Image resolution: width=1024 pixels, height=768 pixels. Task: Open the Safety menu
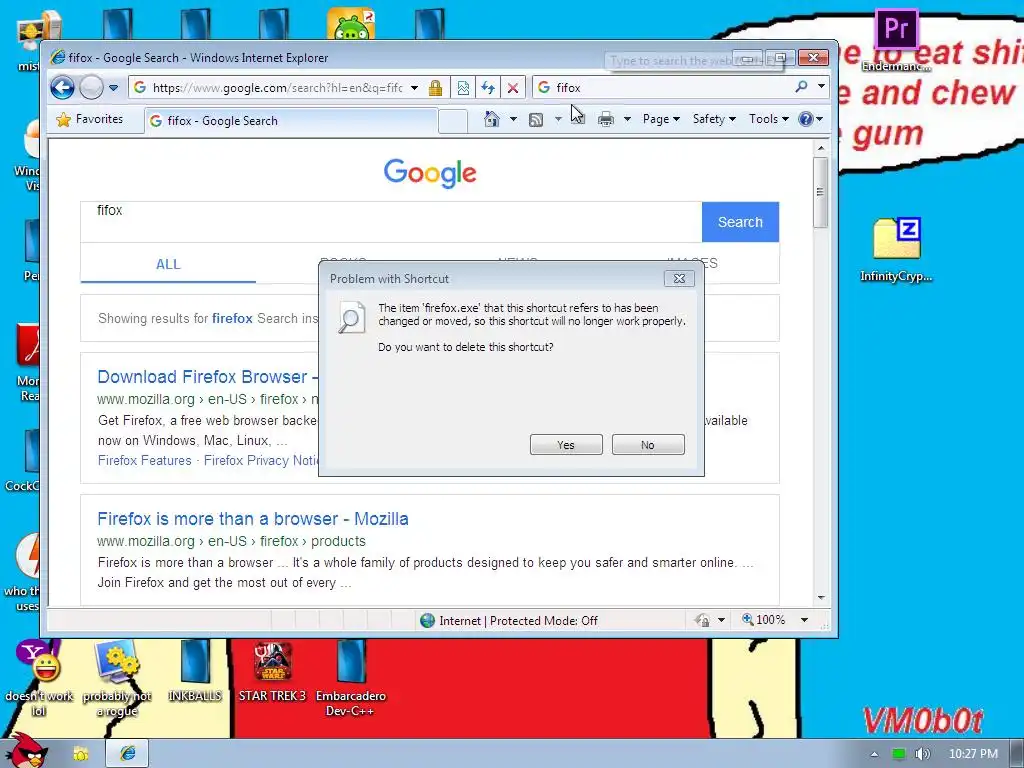tap(714, 119)
